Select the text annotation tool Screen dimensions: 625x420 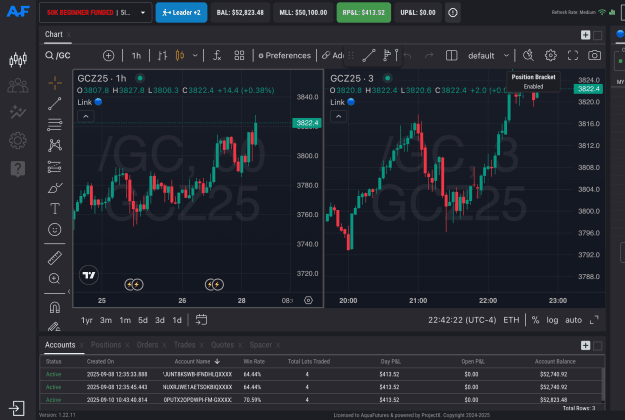click(55, 208)
